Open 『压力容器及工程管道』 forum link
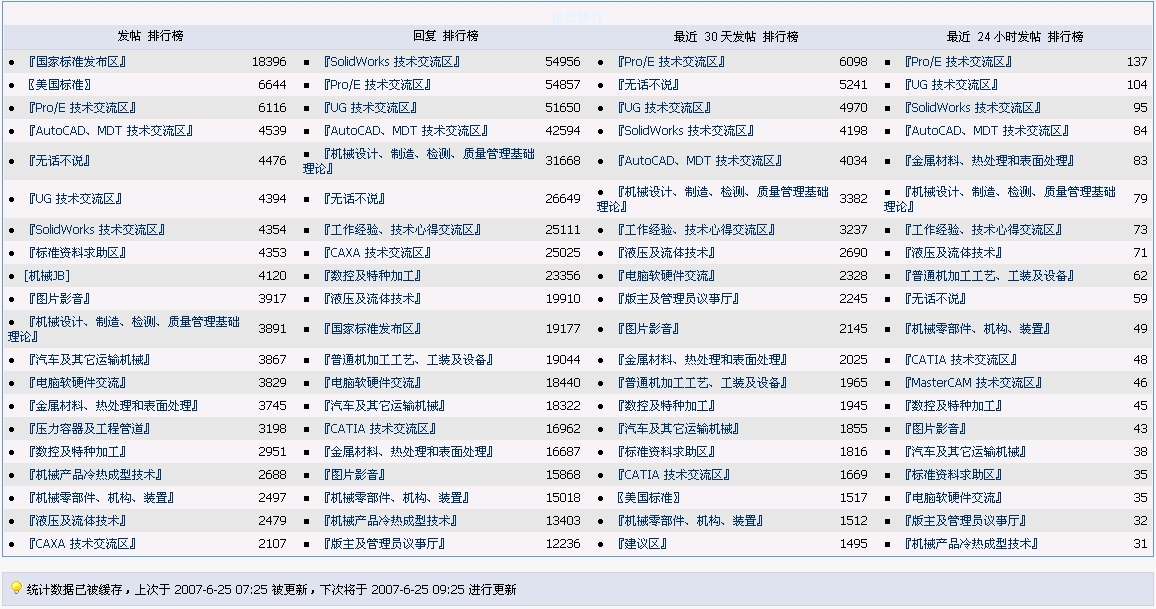The image size is (1156, 609). (89, 428)
